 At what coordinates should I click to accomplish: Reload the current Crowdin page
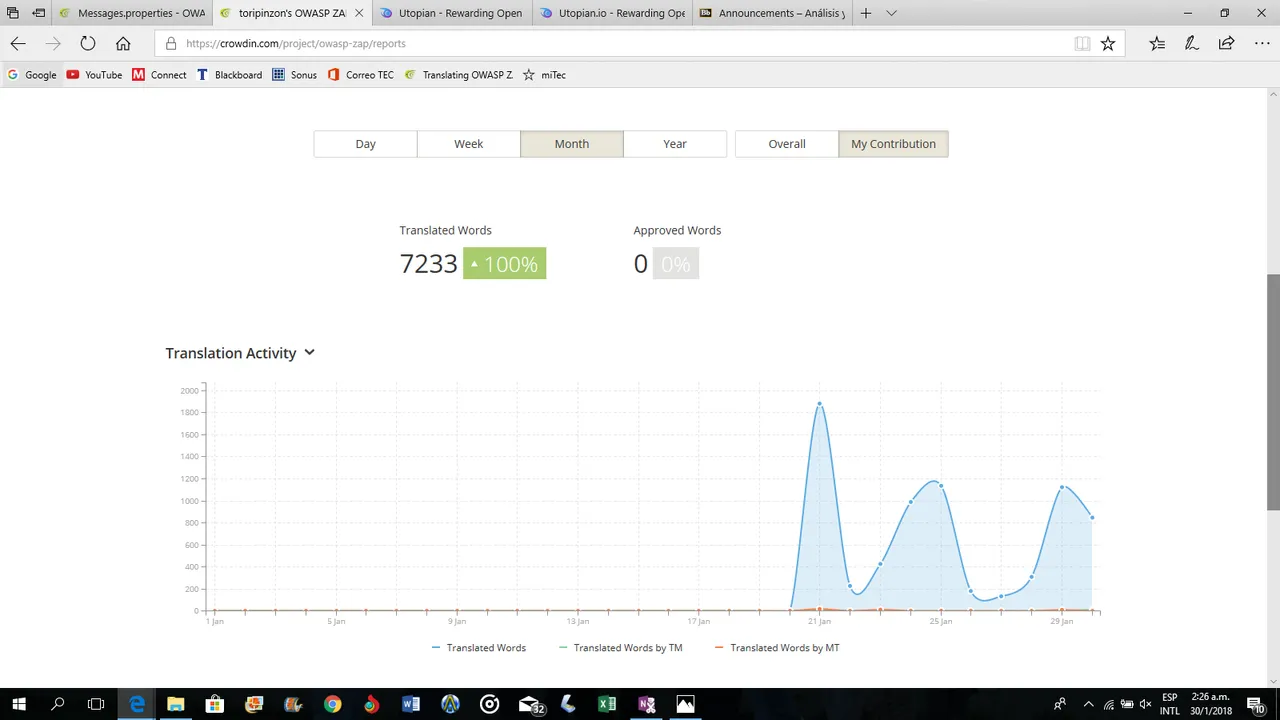coord(88,43)
